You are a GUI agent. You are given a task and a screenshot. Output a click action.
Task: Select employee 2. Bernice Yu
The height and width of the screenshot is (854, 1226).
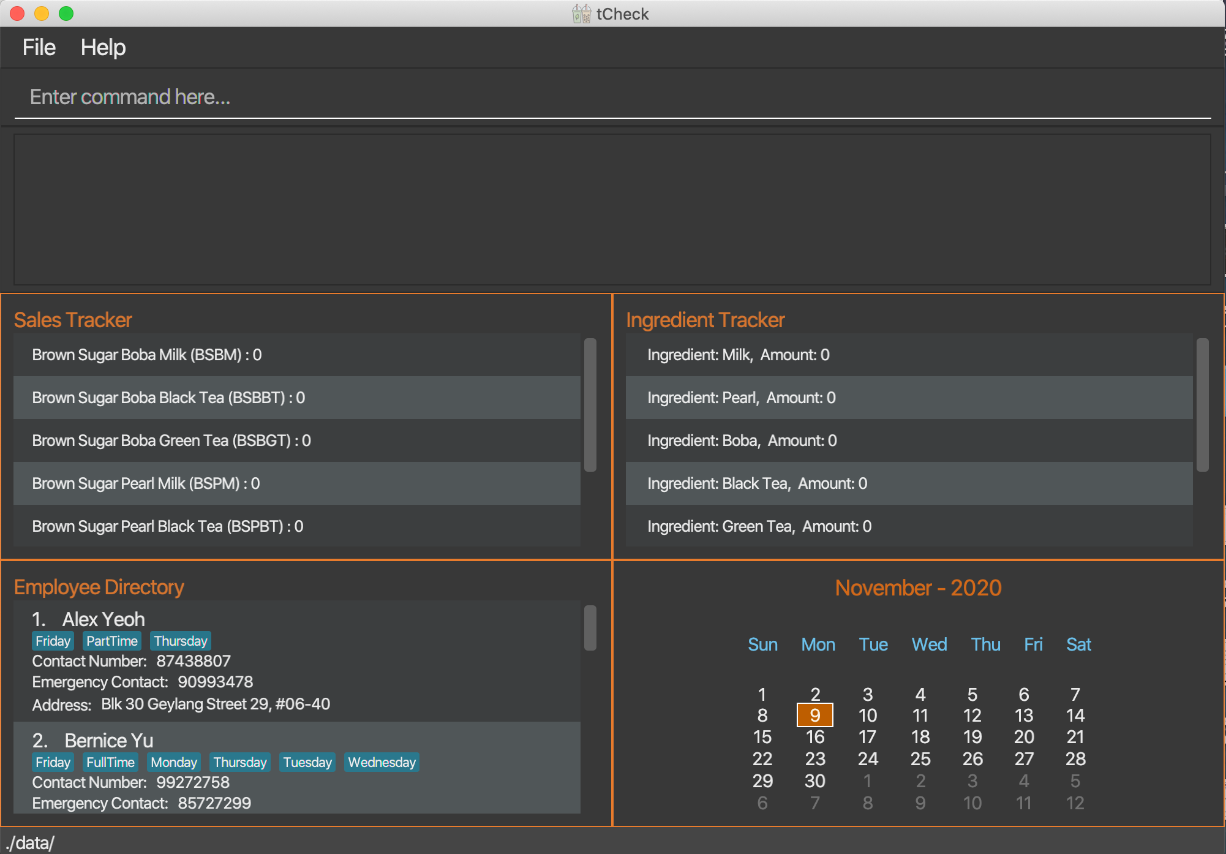297,768
